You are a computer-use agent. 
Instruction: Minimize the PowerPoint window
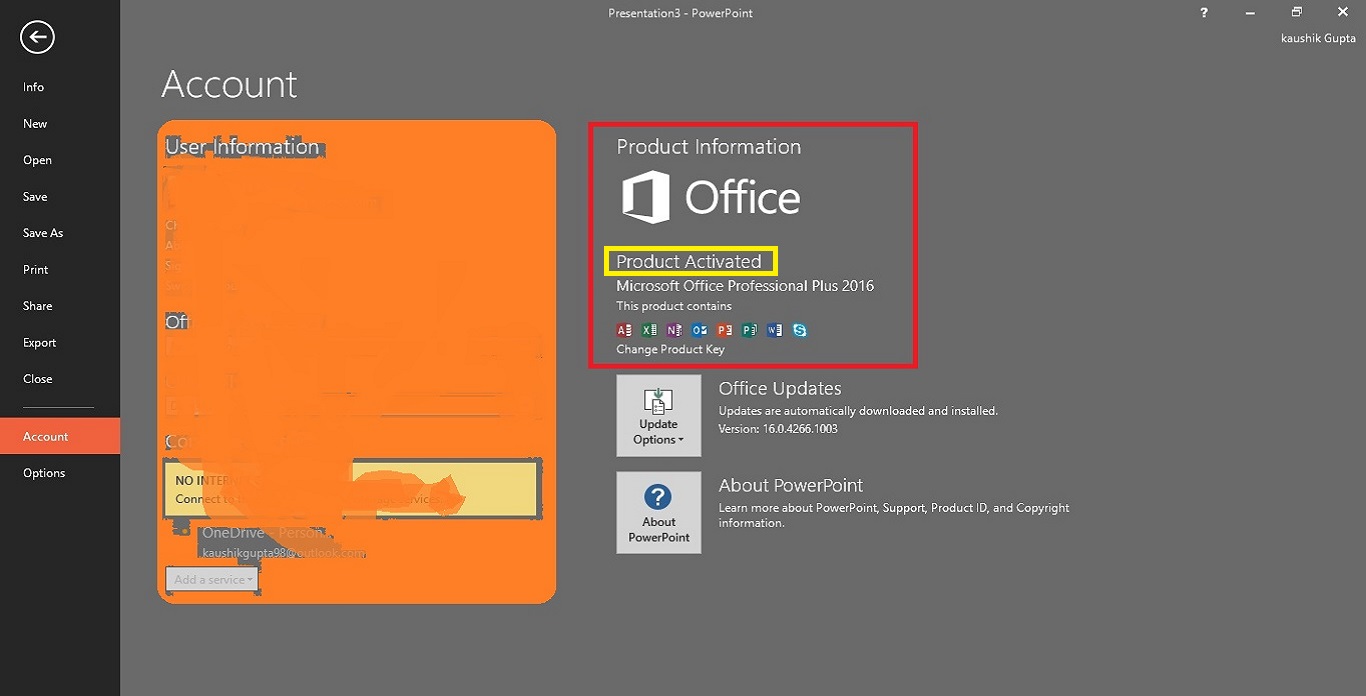(1250, 12)
